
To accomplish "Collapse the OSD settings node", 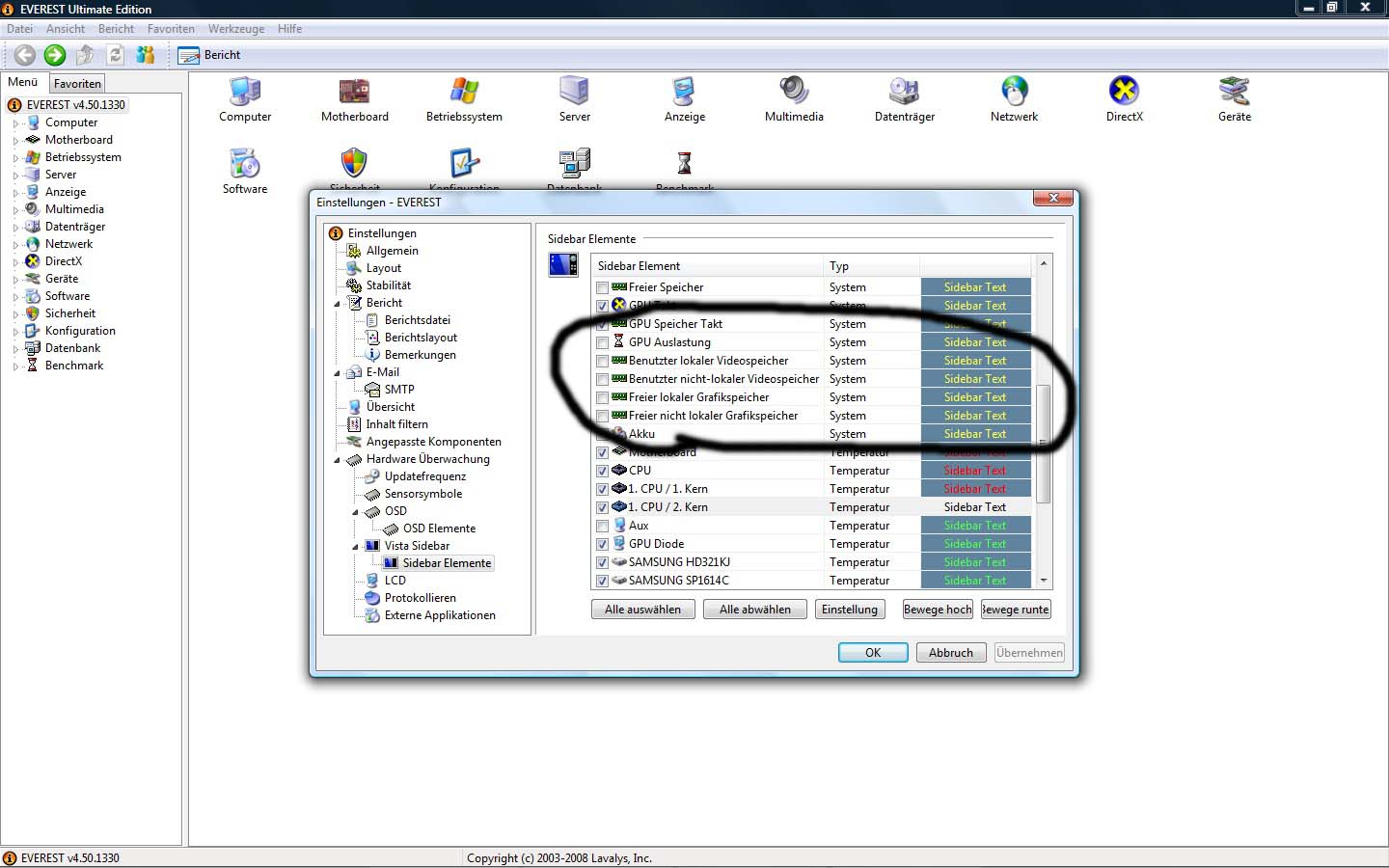I will 355,511.
